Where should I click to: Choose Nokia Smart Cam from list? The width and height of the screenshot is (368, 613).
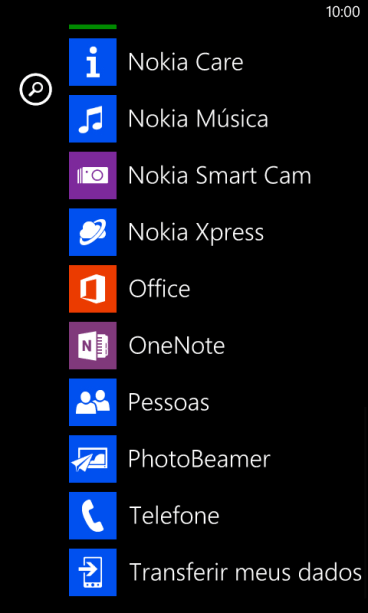coord(220,176)
